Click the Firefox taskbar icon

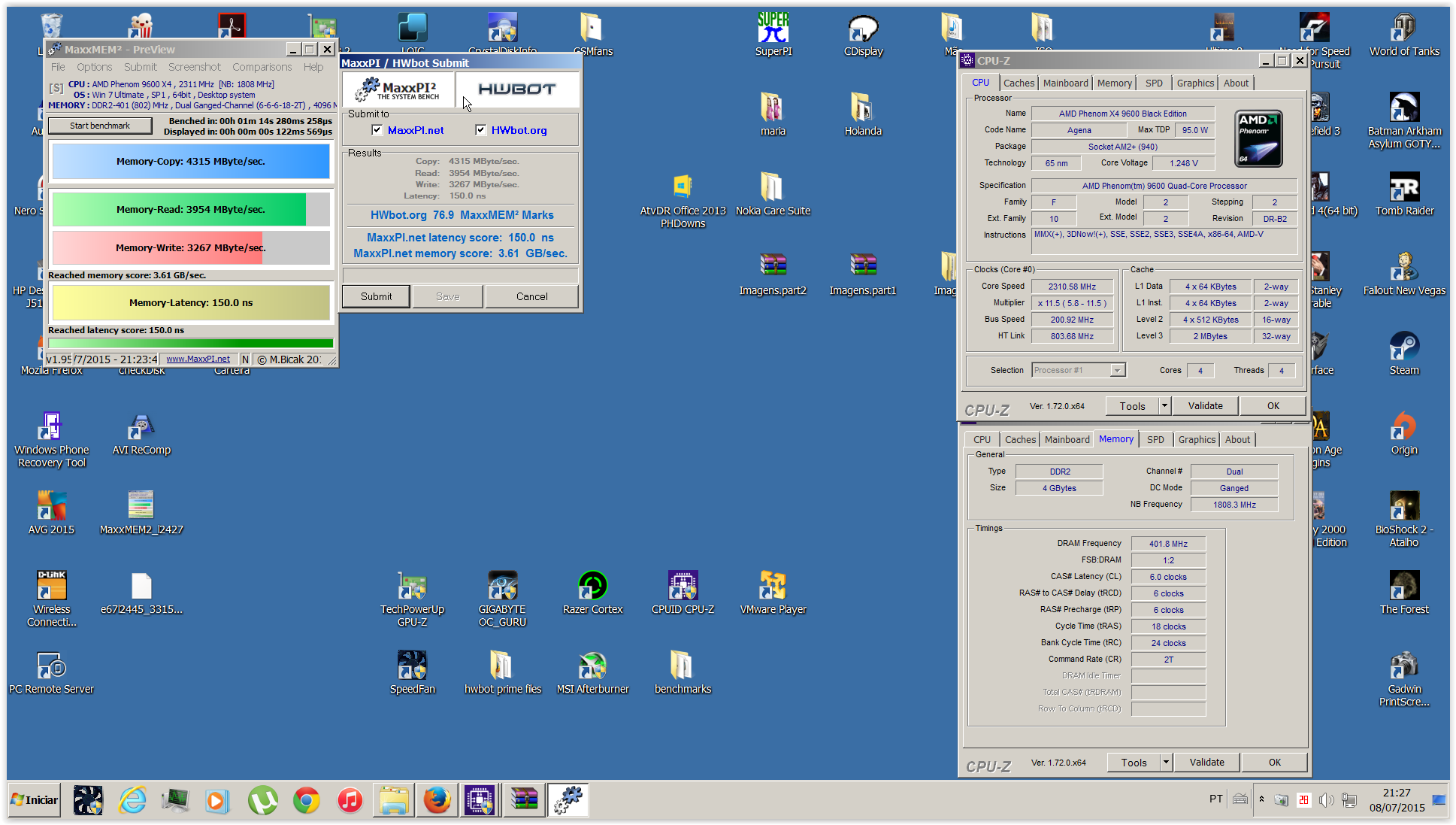pyautogui.click(x=437, y=800)
